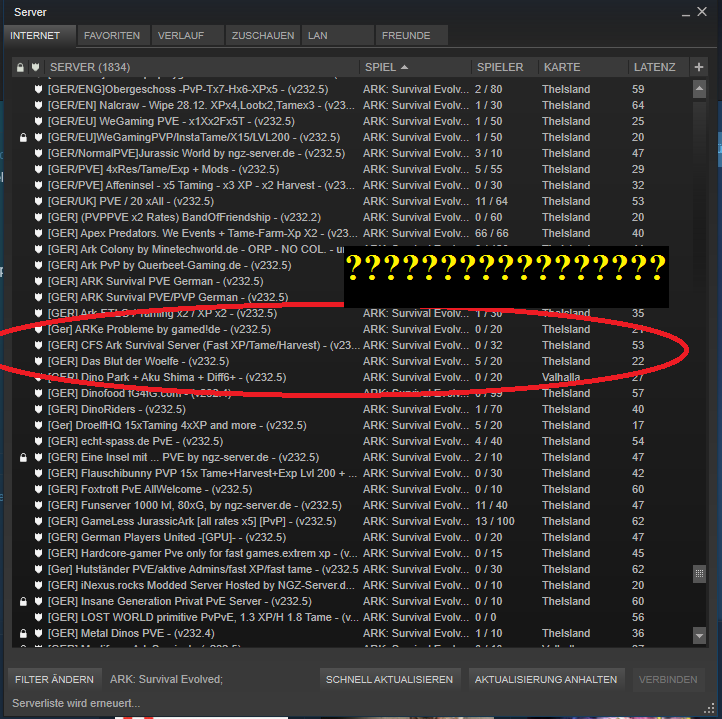The width and height of the screenshot is (722, 719).
Task: Select the BandOfFriendship server row
Action: tap(352, 217)
